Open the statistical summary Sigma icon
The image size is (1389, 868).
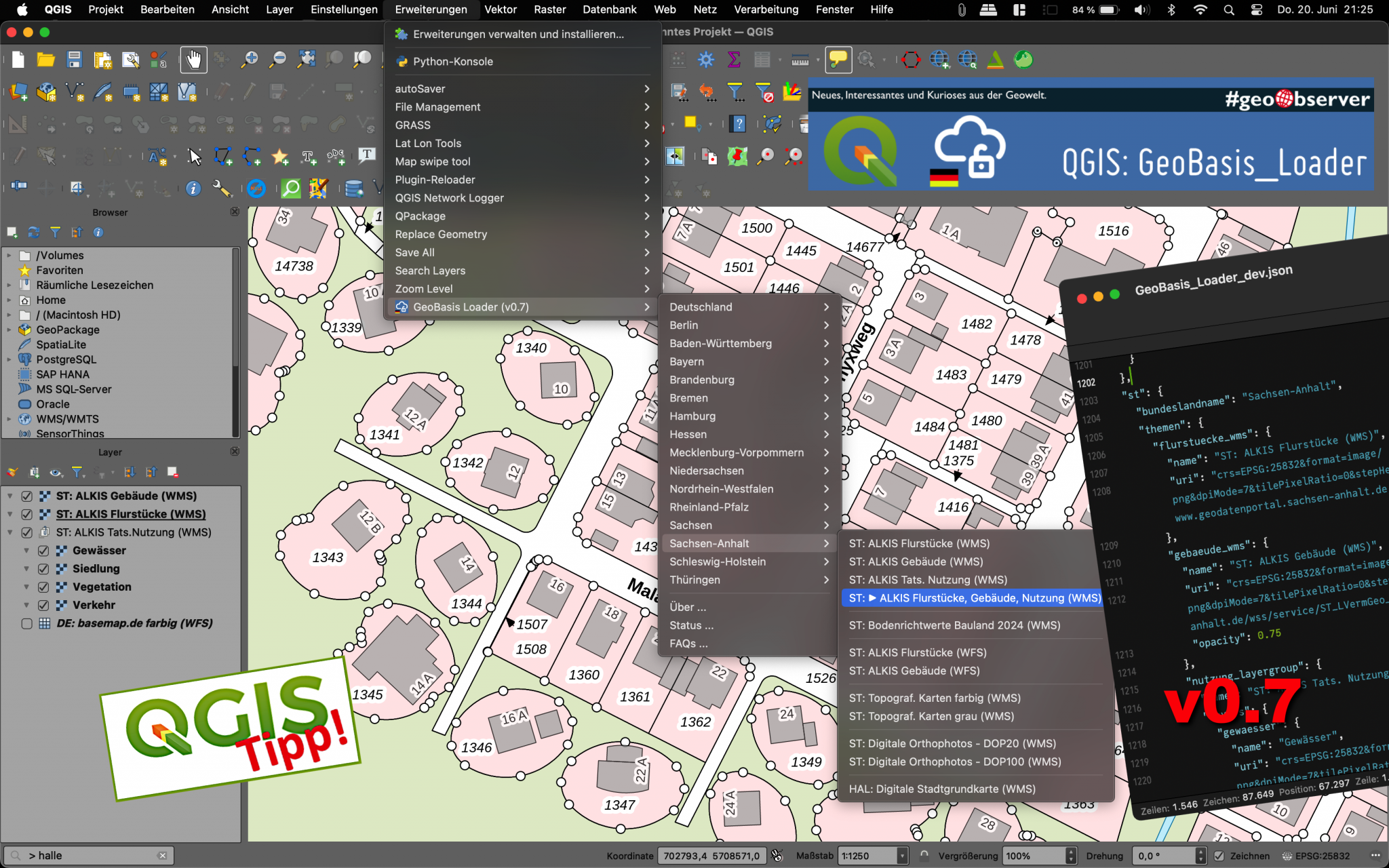point(733,59)
